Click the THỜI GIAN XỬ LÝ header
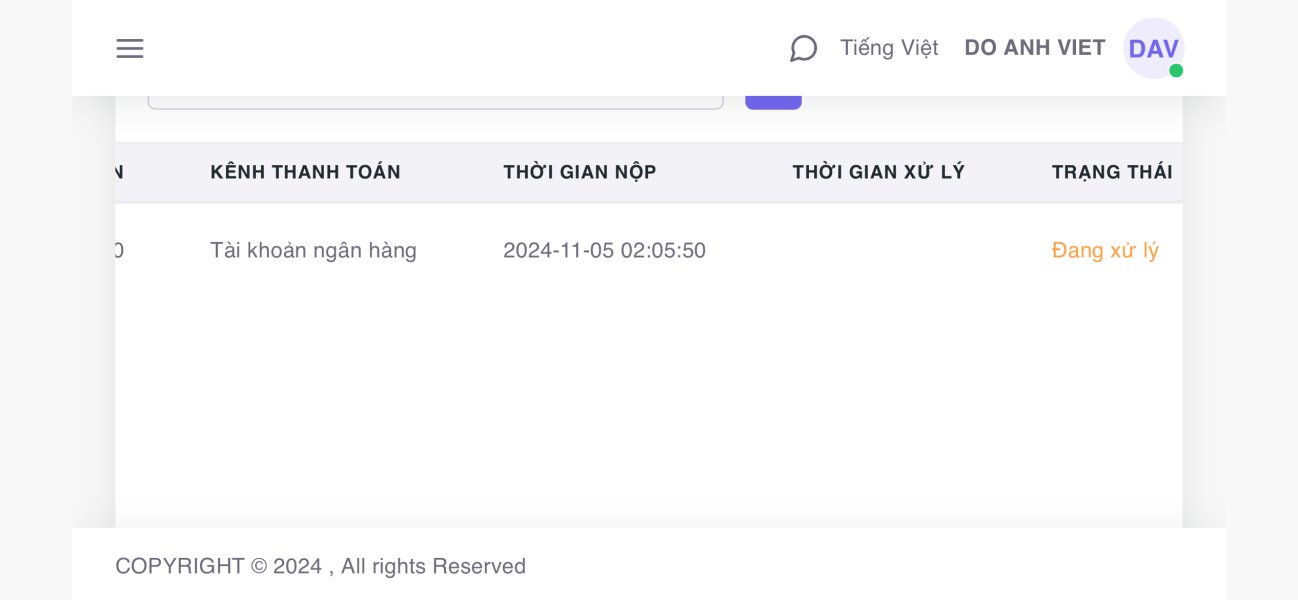 [878, 172]
